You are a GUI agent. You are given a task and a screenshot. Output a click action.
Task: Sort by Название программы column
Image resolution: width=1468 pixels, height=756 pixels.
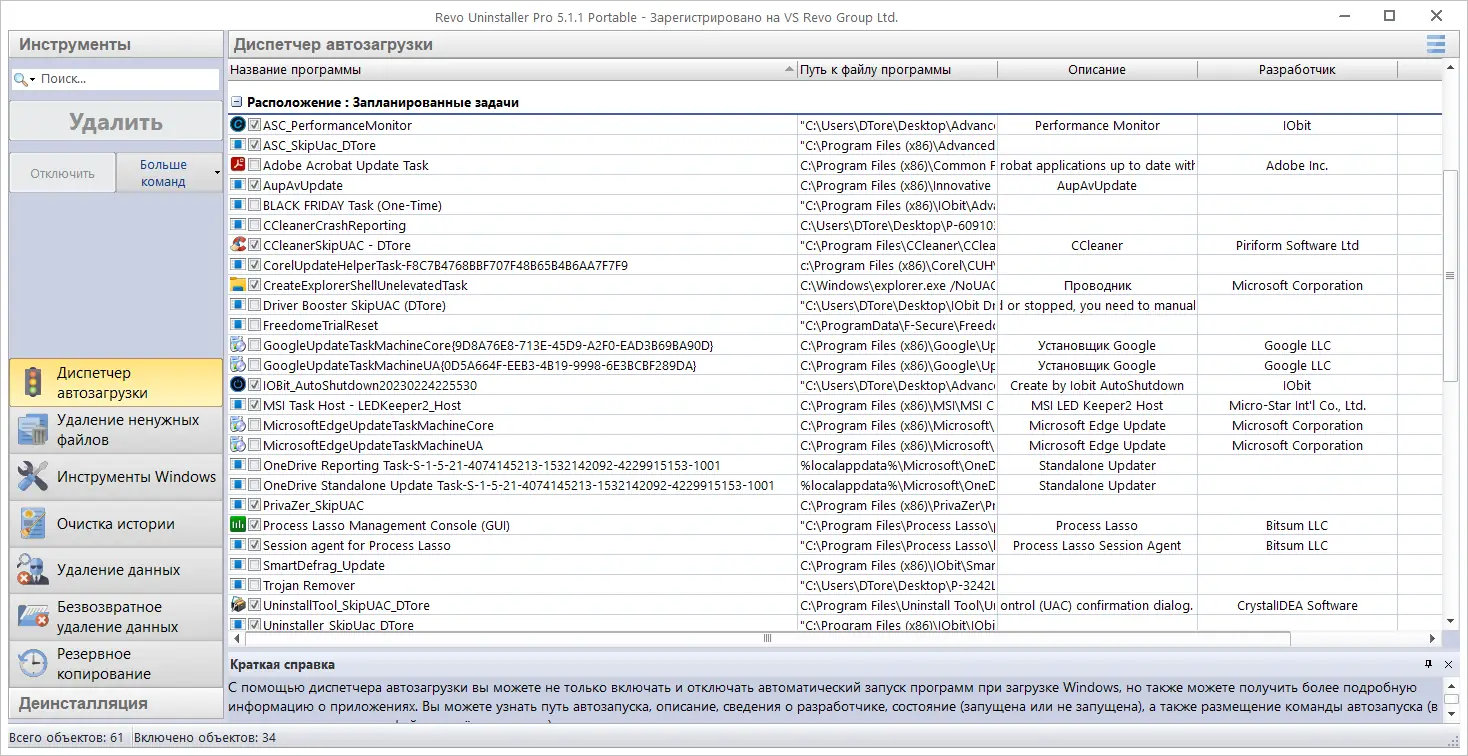[512, 70]
